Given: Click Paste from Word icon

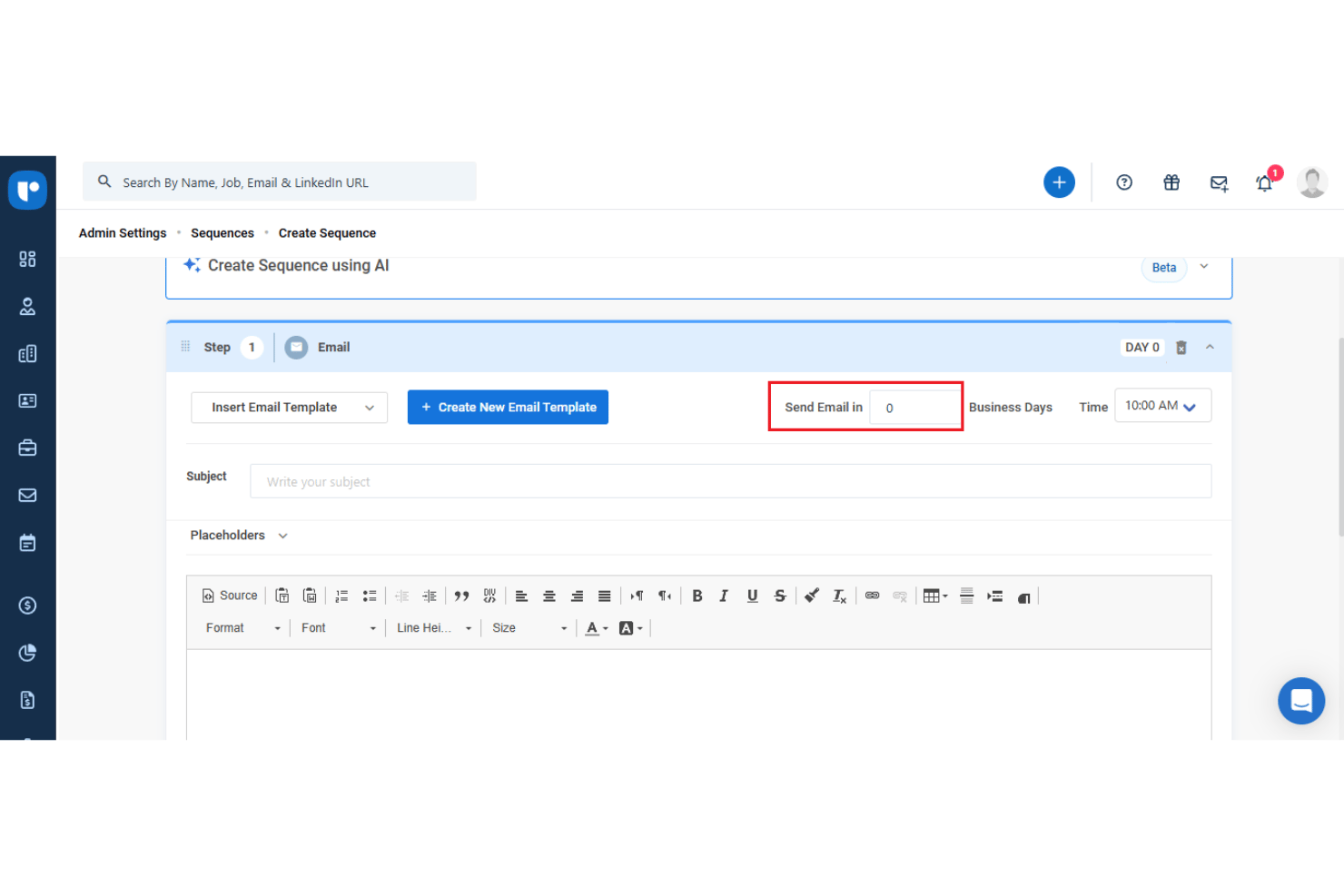Looking at the screenshot, I should pos(310,596).
